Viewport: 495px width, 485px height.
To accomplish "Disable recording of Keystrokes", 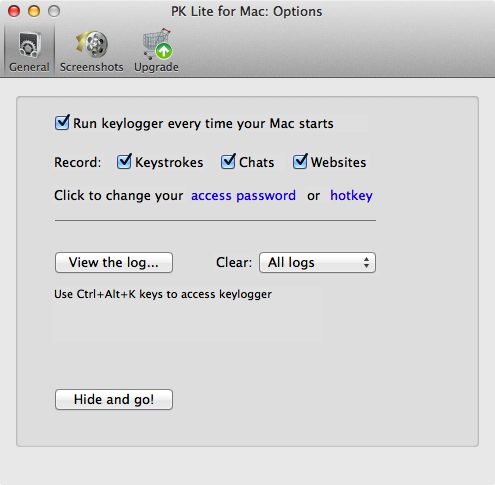I will pyautogui.click(x=124, y=161).
